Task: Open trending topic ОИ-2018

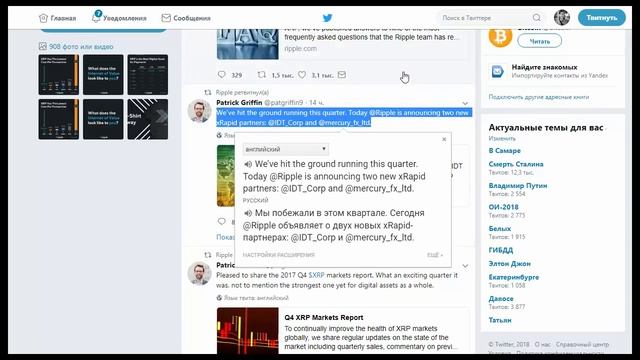Action: coord(504,207)
